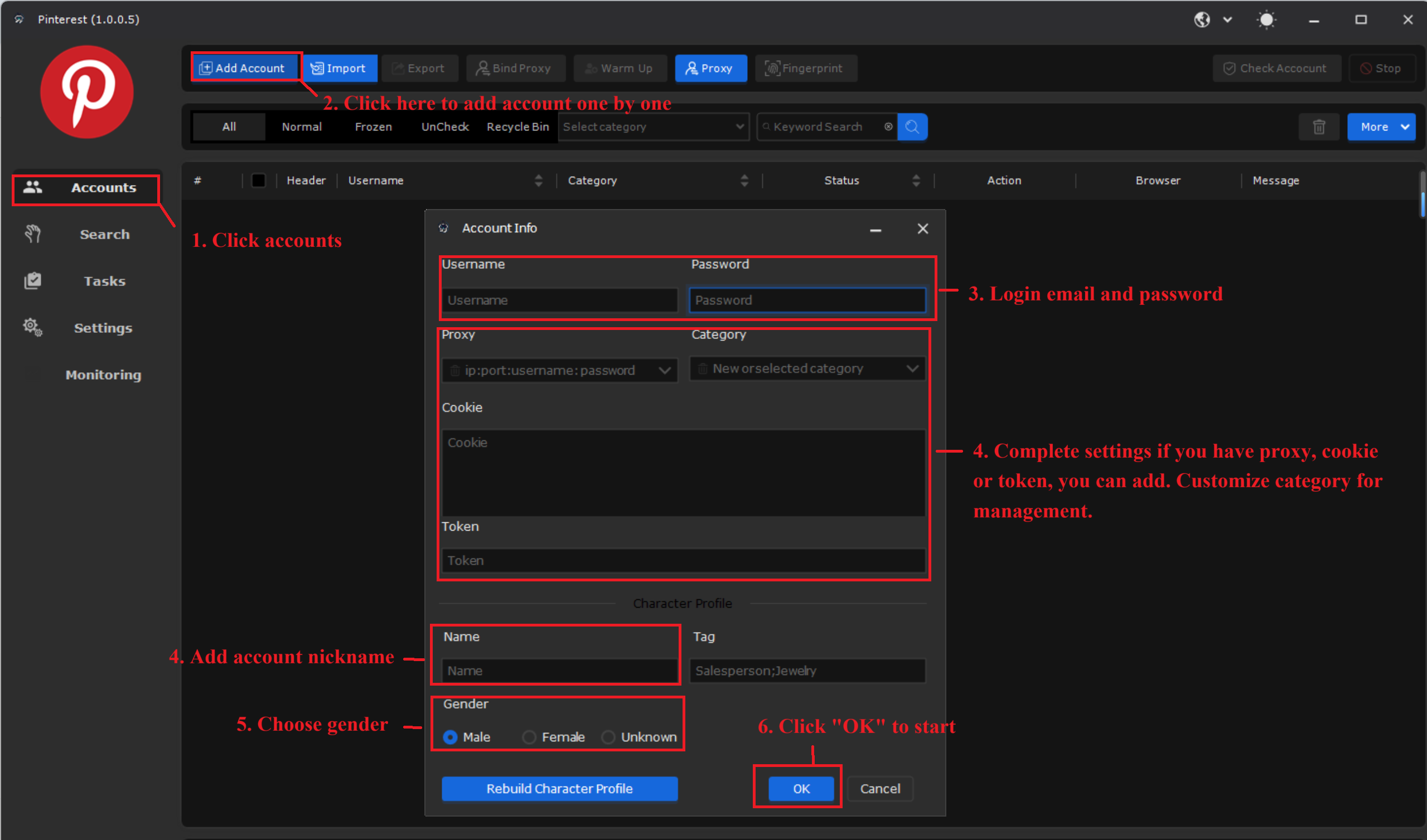Screen dimensions: 1427x840
Task: Click the Username input field
Action: click(x=559, y=300)
